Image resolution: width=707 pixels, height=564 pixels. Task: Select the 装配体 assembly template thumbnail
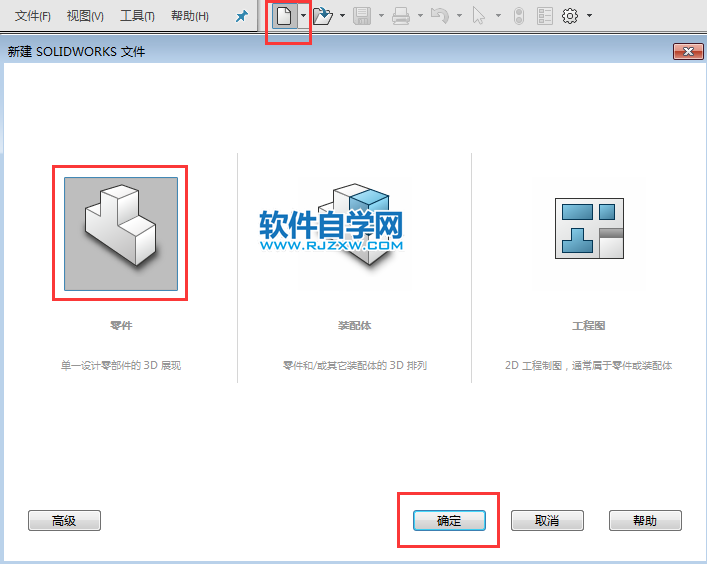[354, 234]
